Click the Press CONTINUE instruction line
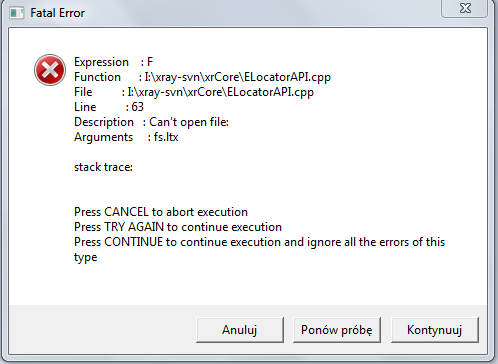 click(259, 242)
